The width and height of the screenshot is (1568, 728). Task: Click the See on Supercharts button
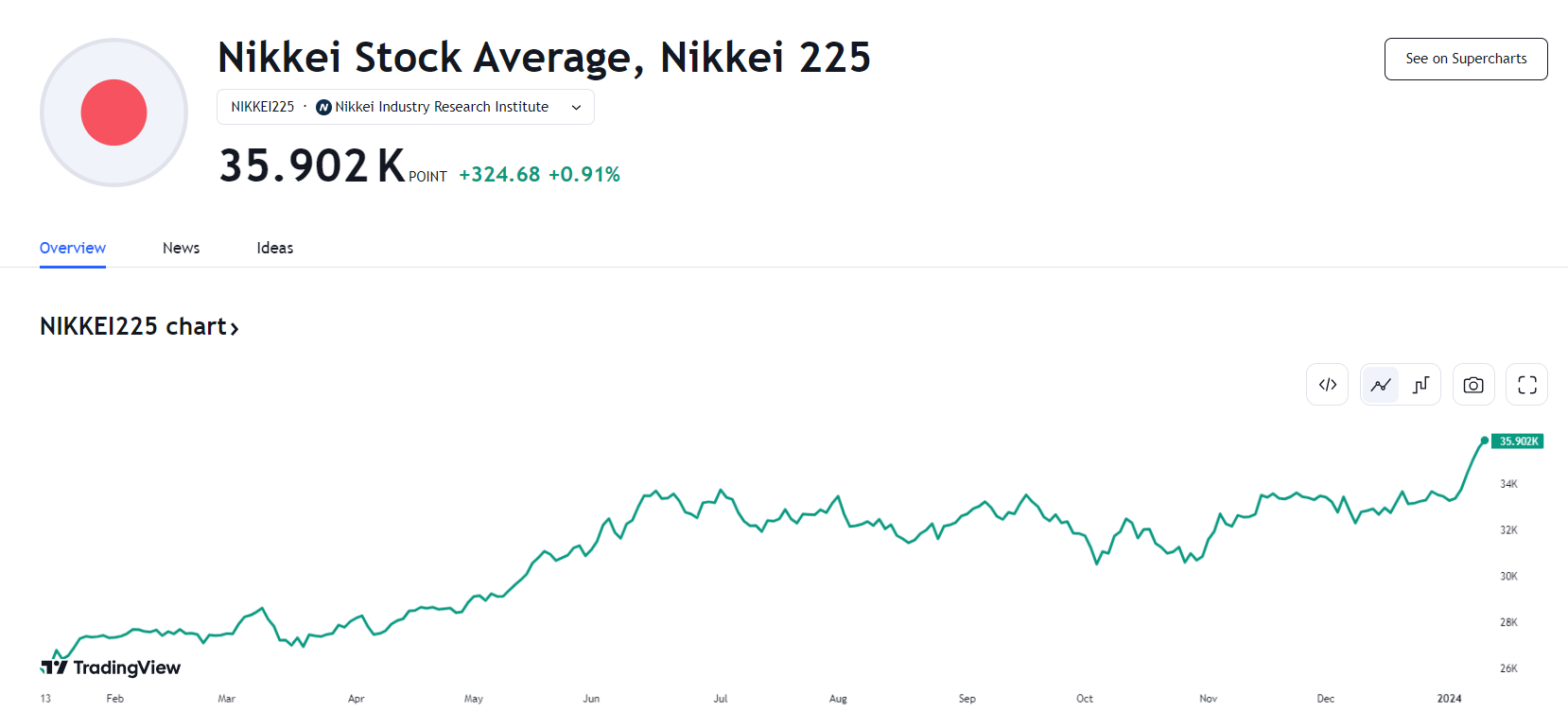(x=1465, y=59)
